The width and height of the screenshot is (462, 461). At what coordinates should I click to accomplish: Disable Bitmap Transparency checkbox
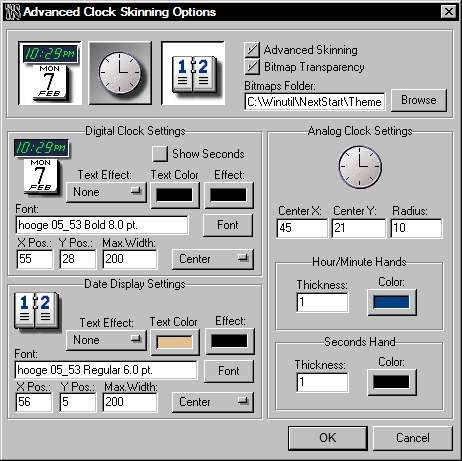tap(252, 67)
